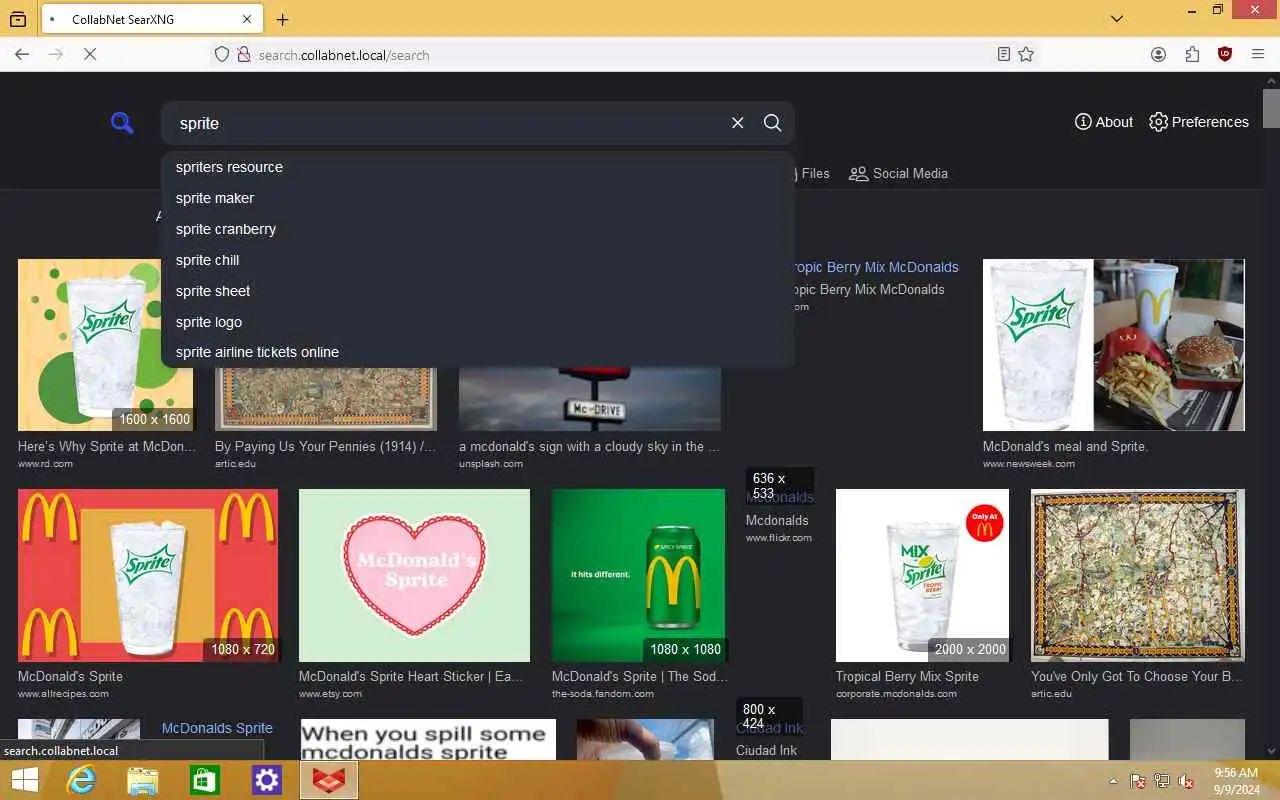Close the CollabNet SearXNG tab
The height and width of the screenshot is (800, 1280).
point(247,19)
